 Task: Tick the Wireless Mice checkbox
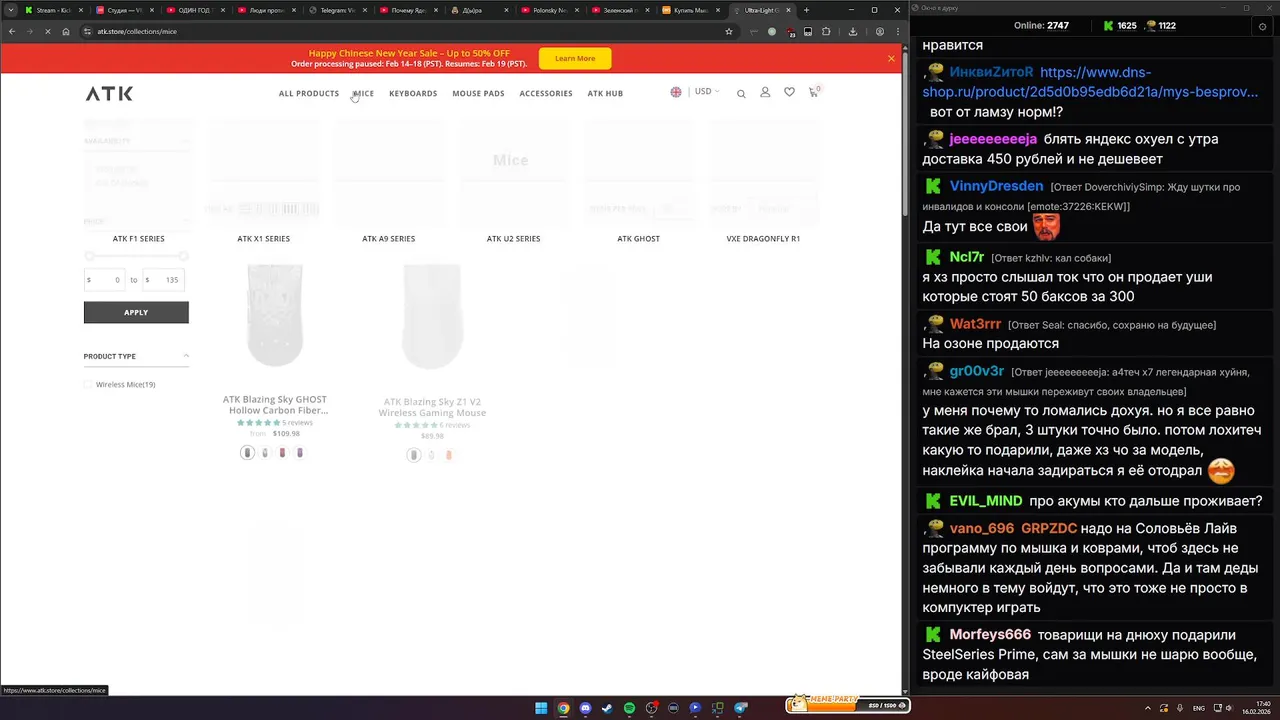pyautogui.click(x=88, y=384)
